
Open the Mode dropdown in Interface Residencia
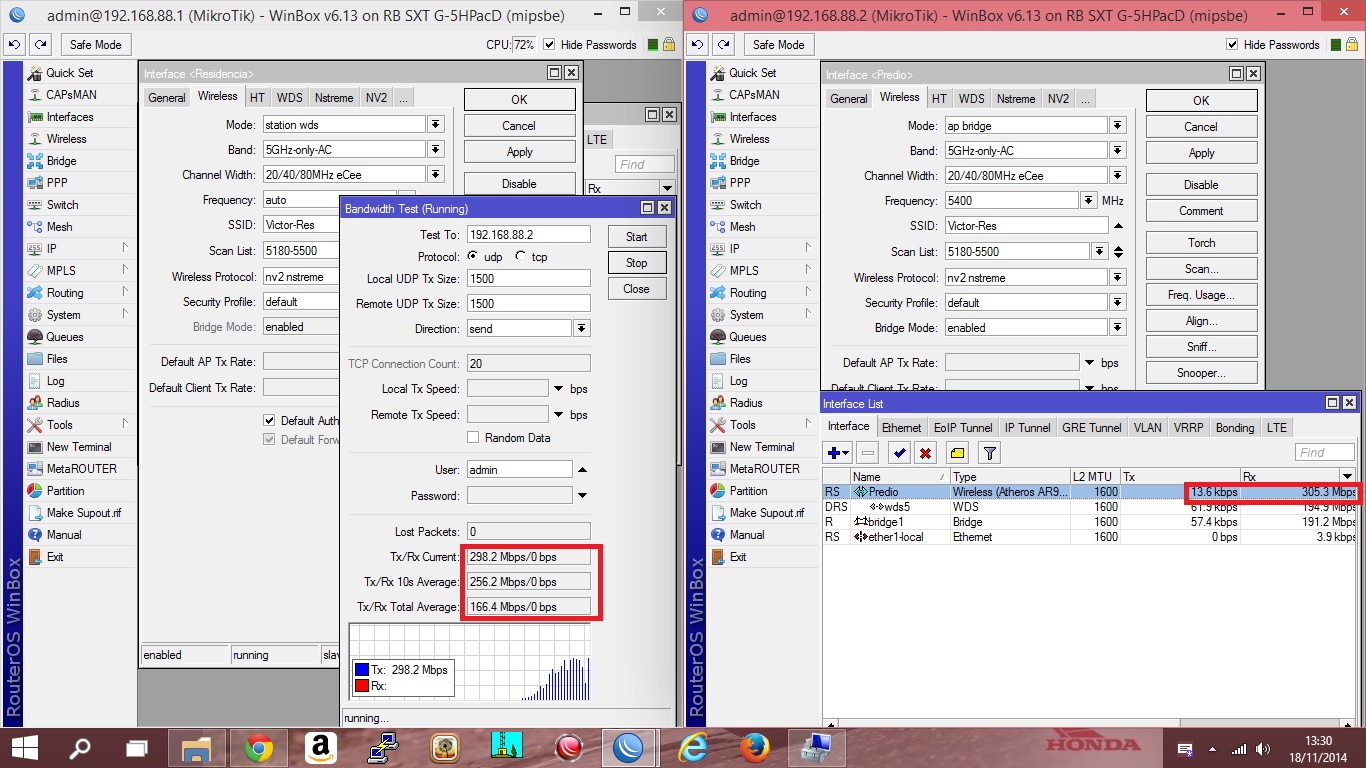tap(436, 125)
